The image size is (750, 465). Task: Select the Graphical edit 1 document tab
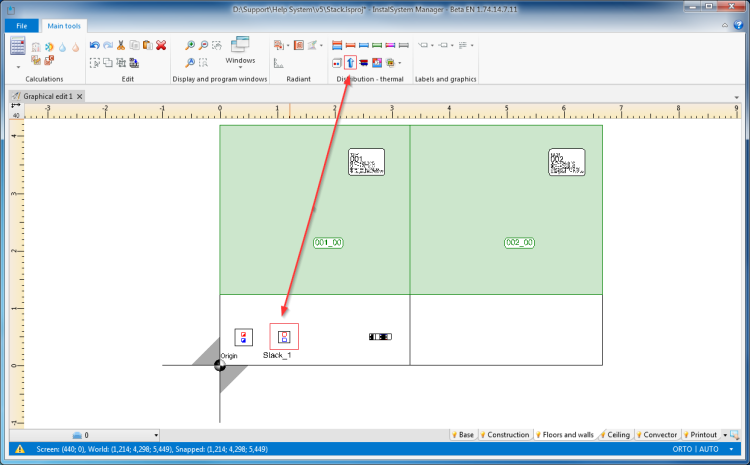pos(48,96)
